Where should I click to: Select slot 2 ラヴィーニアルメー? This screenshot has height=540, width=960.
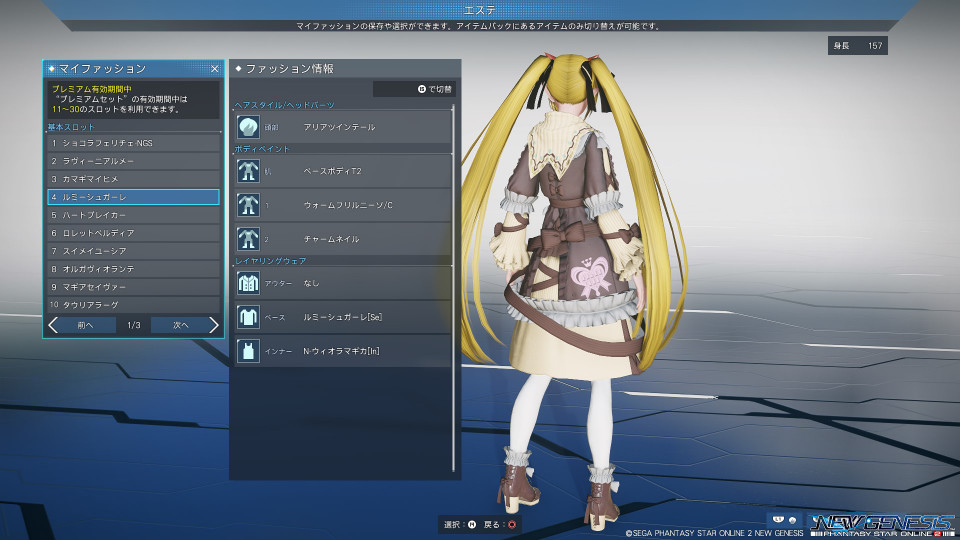click(x=133, y=161)
